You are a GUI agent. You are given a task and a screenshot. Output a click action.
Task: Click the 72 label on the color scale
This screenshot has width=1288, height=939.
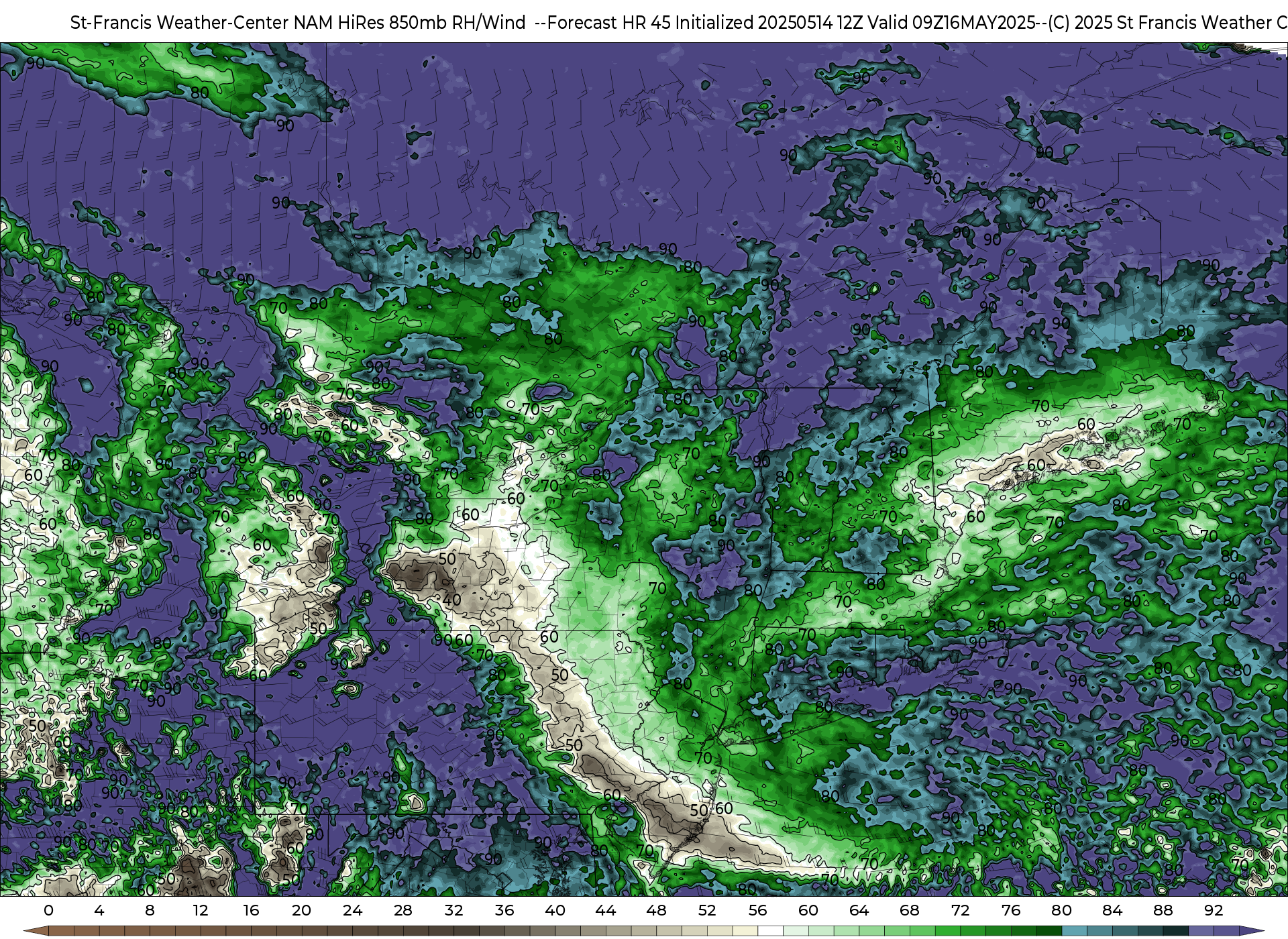coord(960,910)
